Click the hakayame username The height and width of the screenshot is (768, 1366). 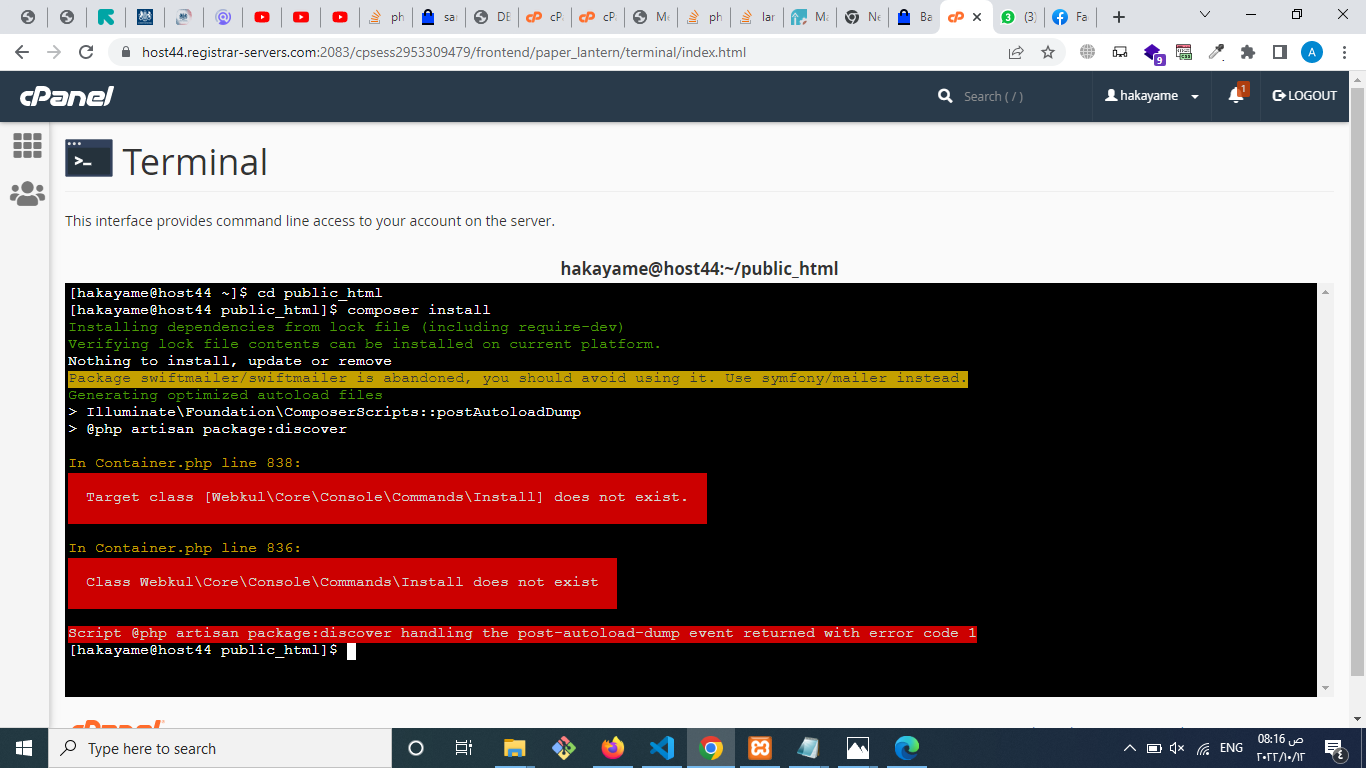click(1149, 96)
